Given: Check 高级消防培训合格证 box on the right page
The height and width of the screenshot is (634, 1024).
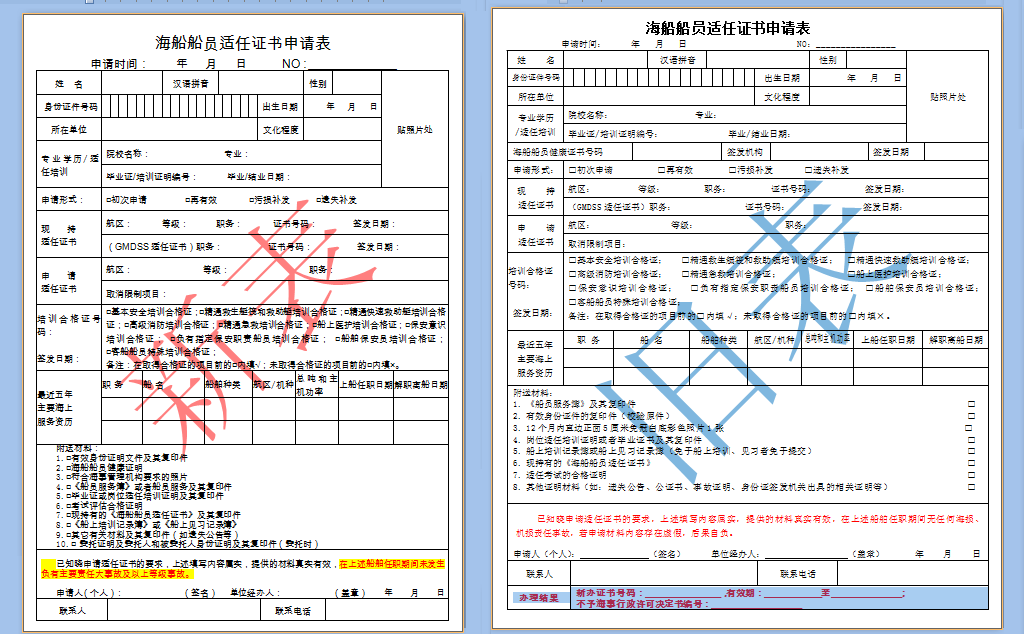Looking at the screenshot, I should [x=573, y=274].
